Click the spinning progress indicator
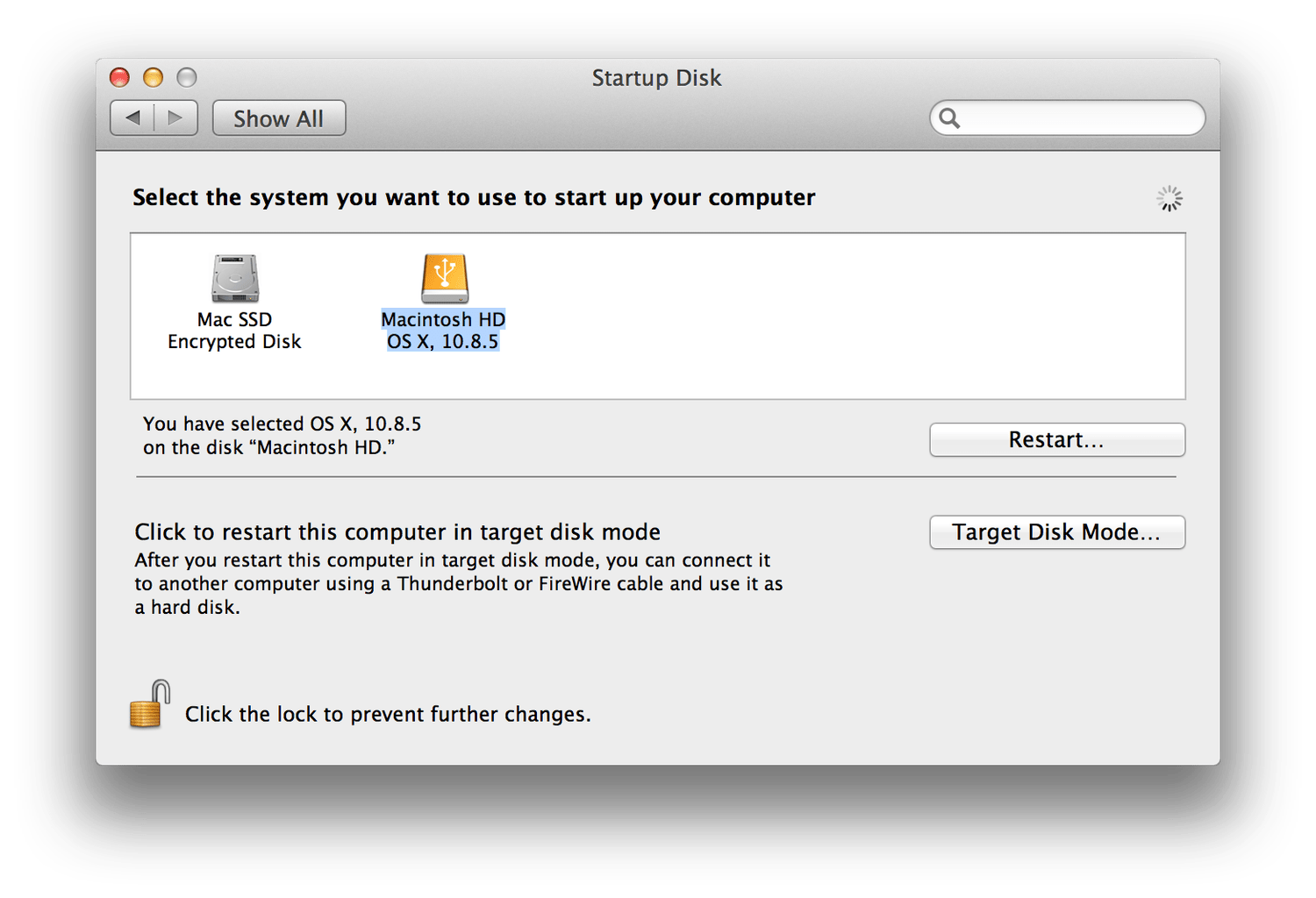The width and height of the screenshot is (1316, 898). click(x=1169, y=199)
